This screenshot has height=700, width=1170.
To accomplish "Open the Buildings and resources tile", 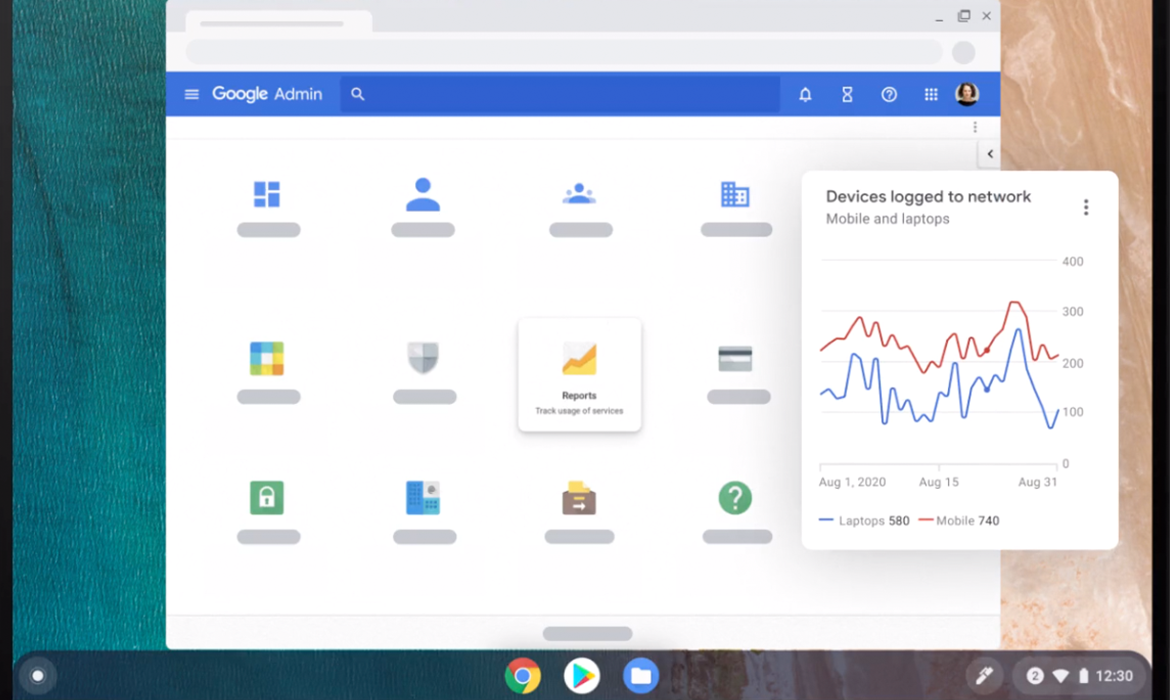I will click(735, 194).
